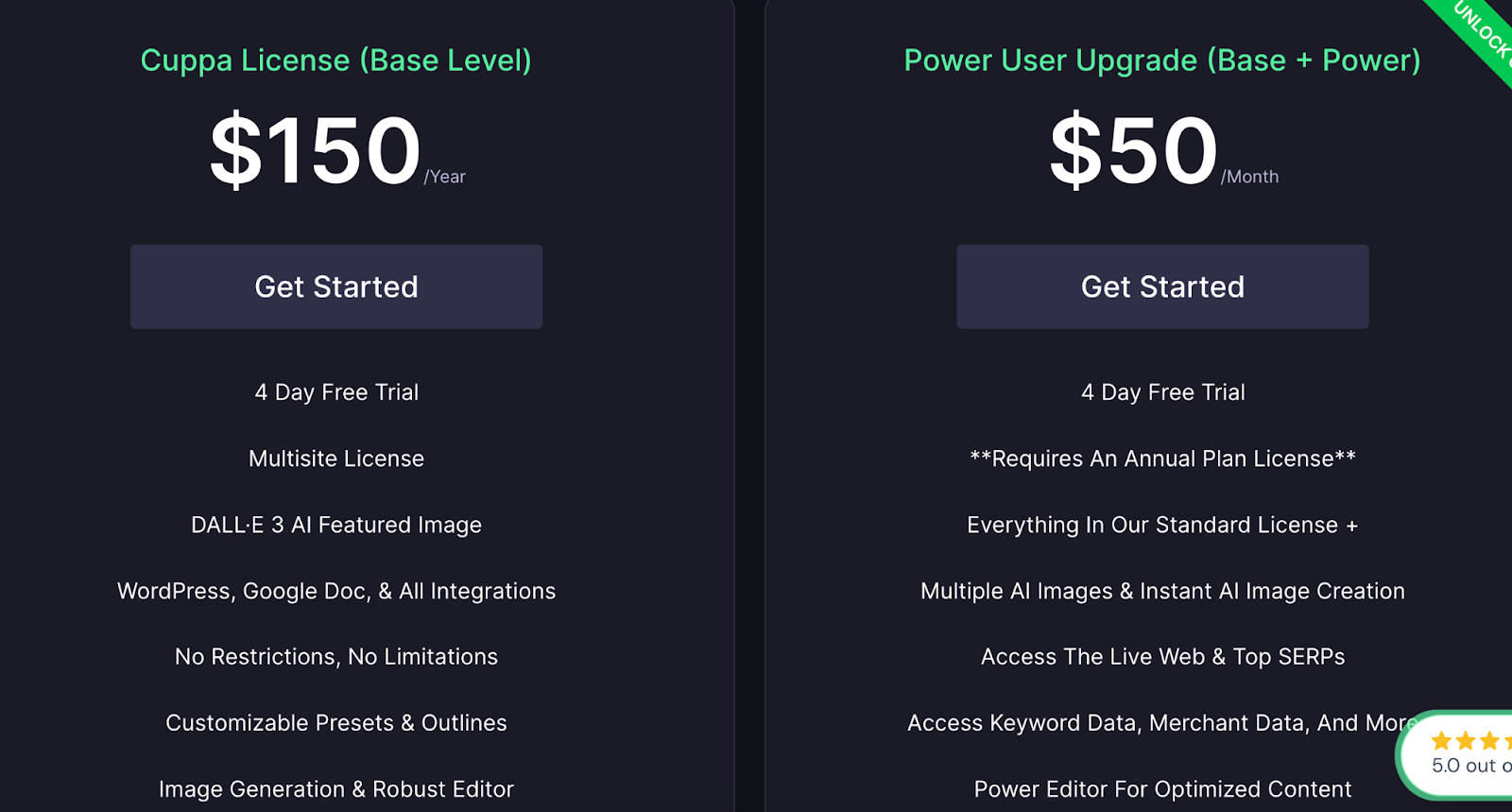Select the Cuppa License (Base Level) heading
The width and height of the screenshot is (1512, 812).
[x=336, y=60]
